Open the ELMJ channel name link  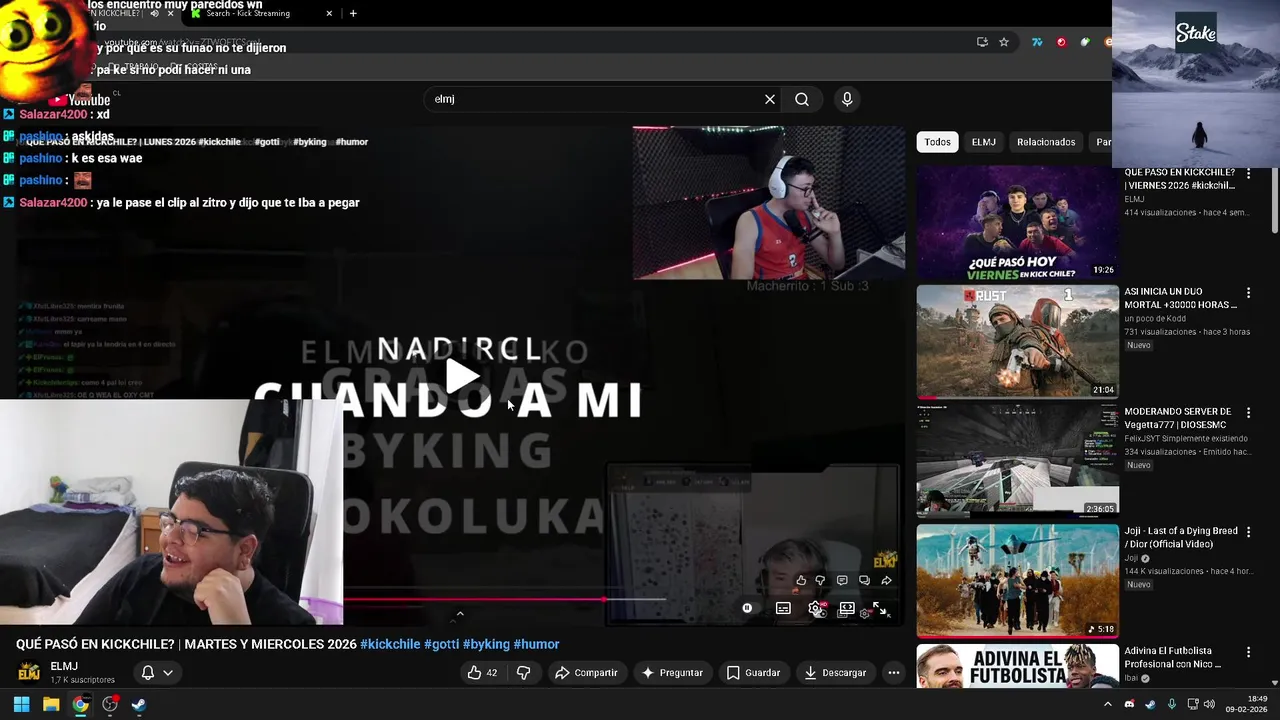click(x=64, y=666)
